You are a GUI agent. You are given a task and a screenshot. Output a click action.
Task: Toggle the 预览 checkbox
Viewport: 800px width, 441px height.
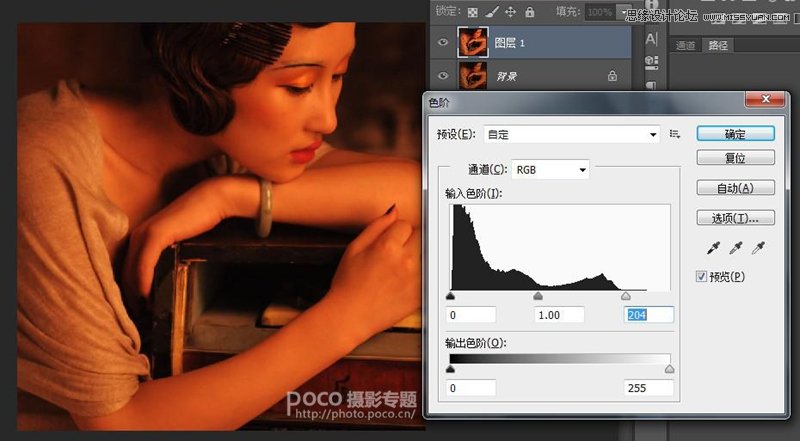(x=702, y=277)
